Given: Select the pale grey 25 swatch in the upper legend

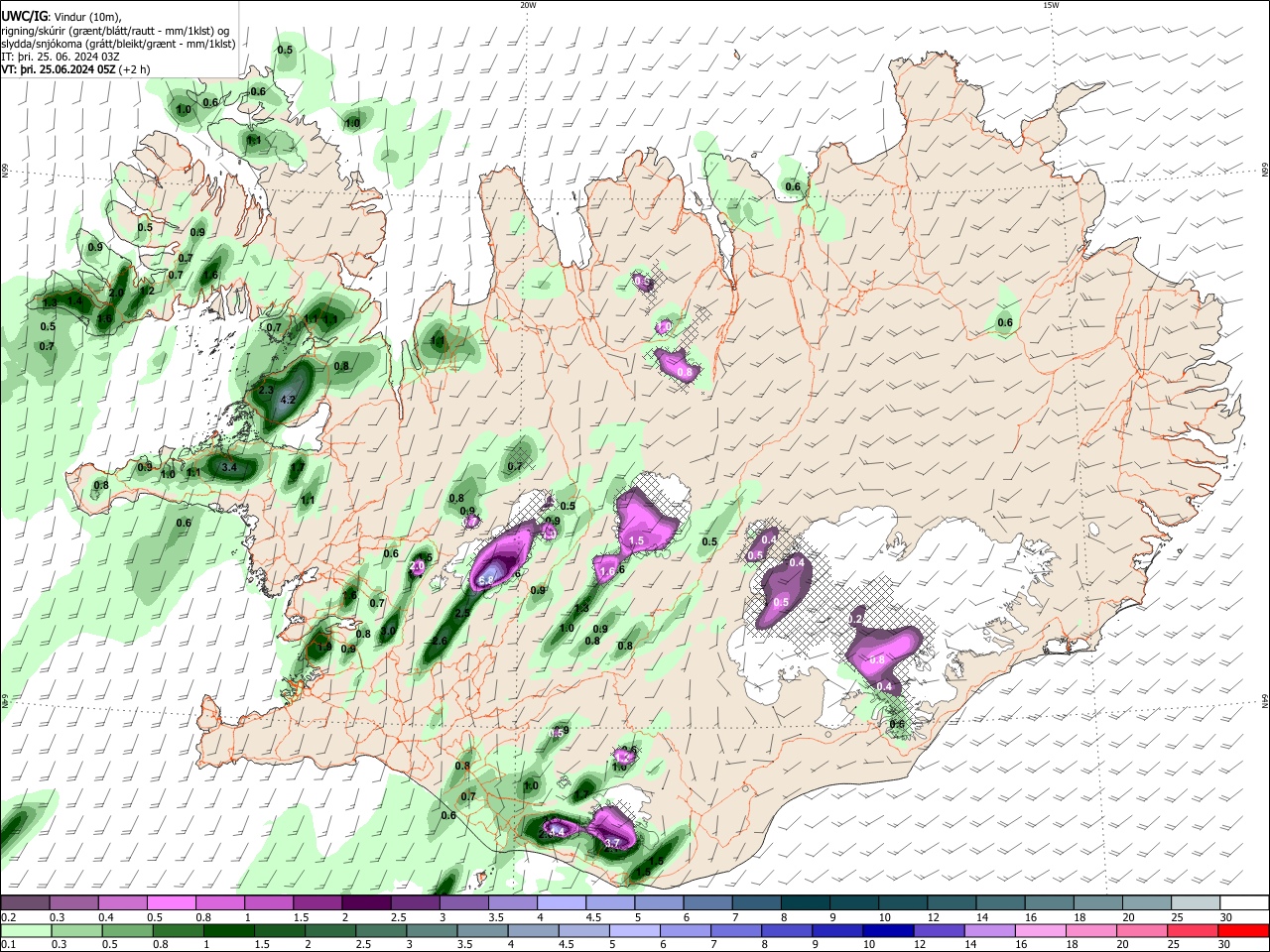Looking at the screenshot, I should tap(1196, 903).
